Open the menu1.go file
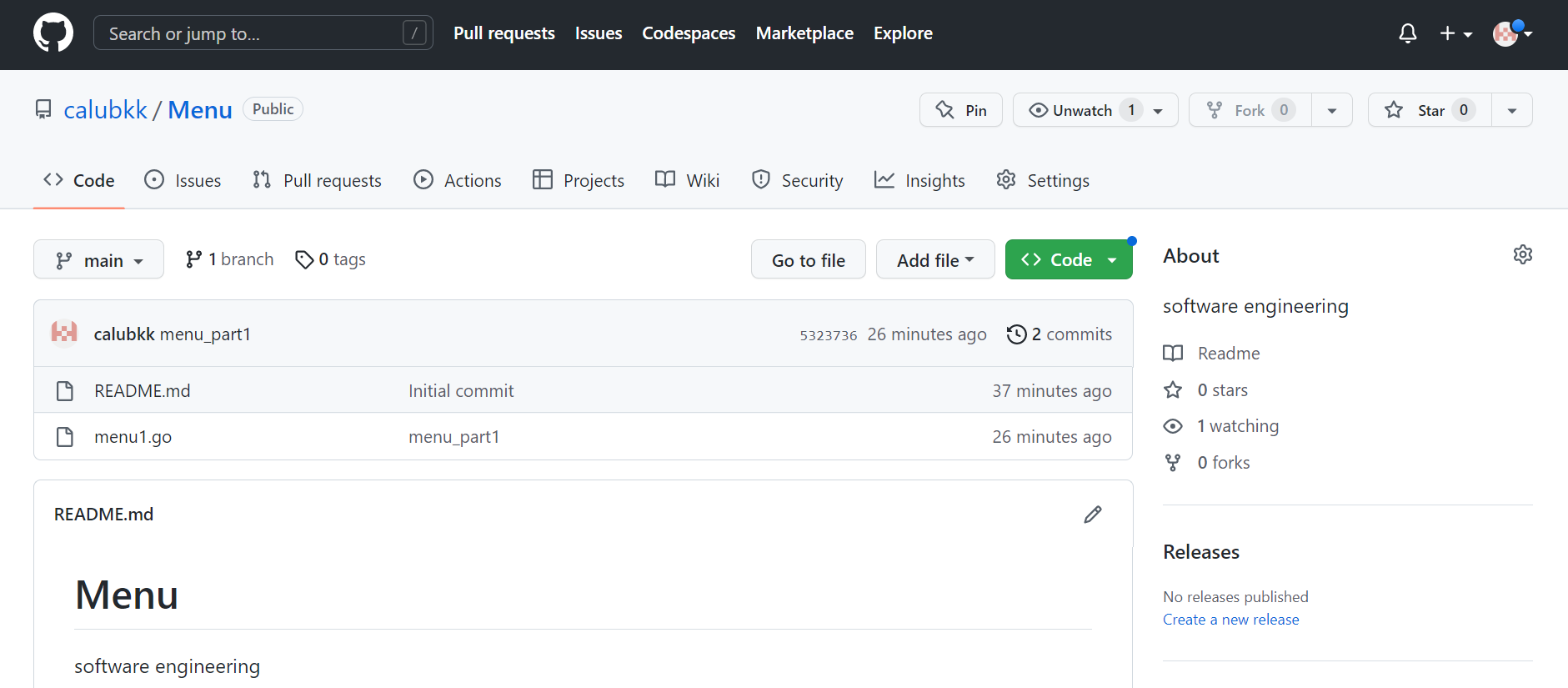1568x688 pixels. click(x=133, y=437)
